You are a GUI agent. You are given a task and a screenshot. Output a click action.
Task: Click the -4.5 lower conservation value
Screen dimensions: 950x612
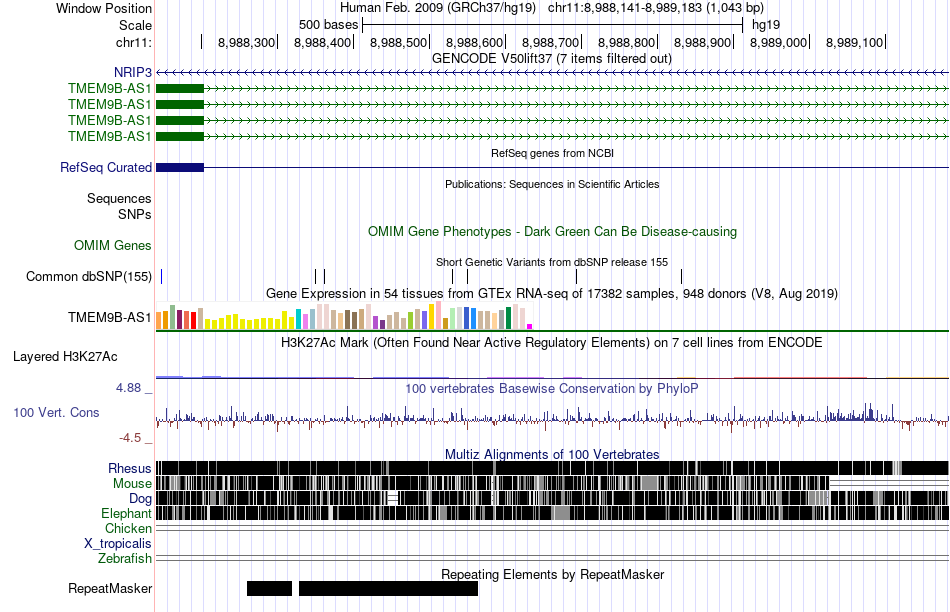click(129, 437)
